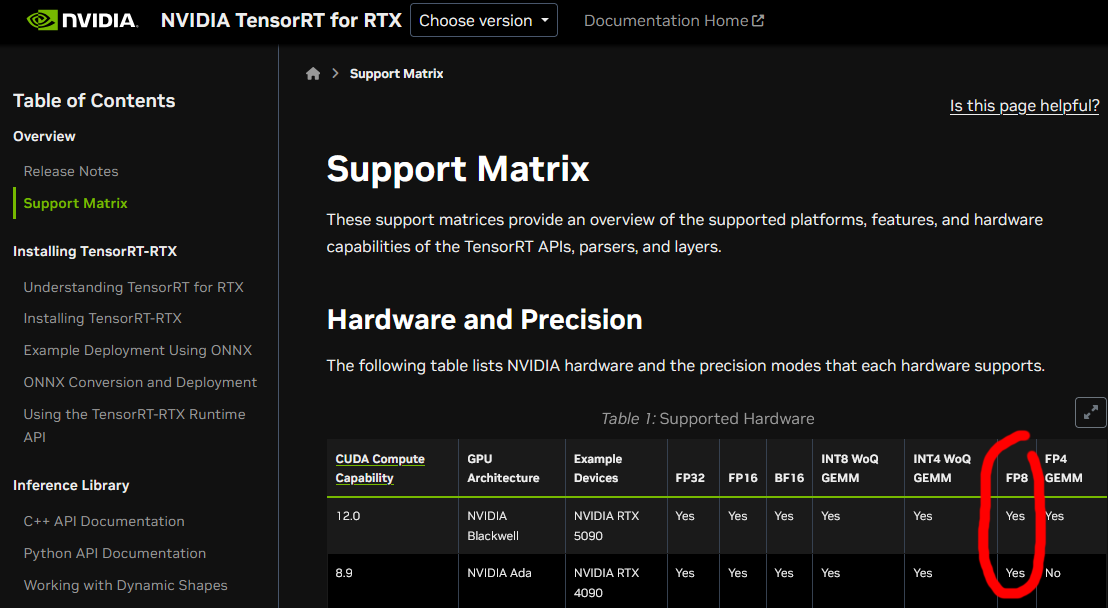Viewport: 1108px width, 608px height.
Task: Open C++ API Documentation
Action: (104, 521)
